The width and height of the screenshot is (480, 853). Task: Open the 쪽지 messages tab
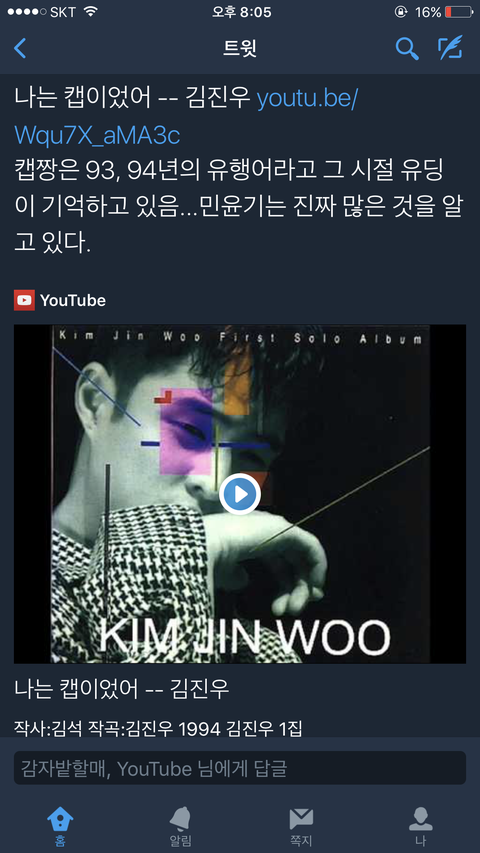point(300,826)
